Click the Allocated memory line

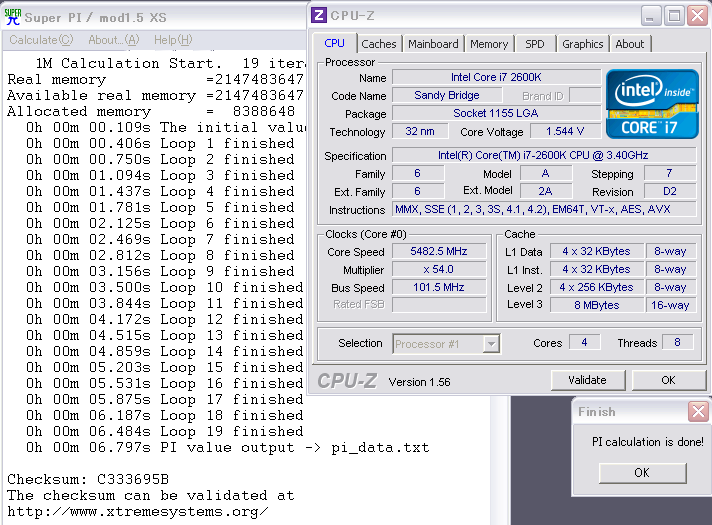pyautogui.click(x=151, y=111)
